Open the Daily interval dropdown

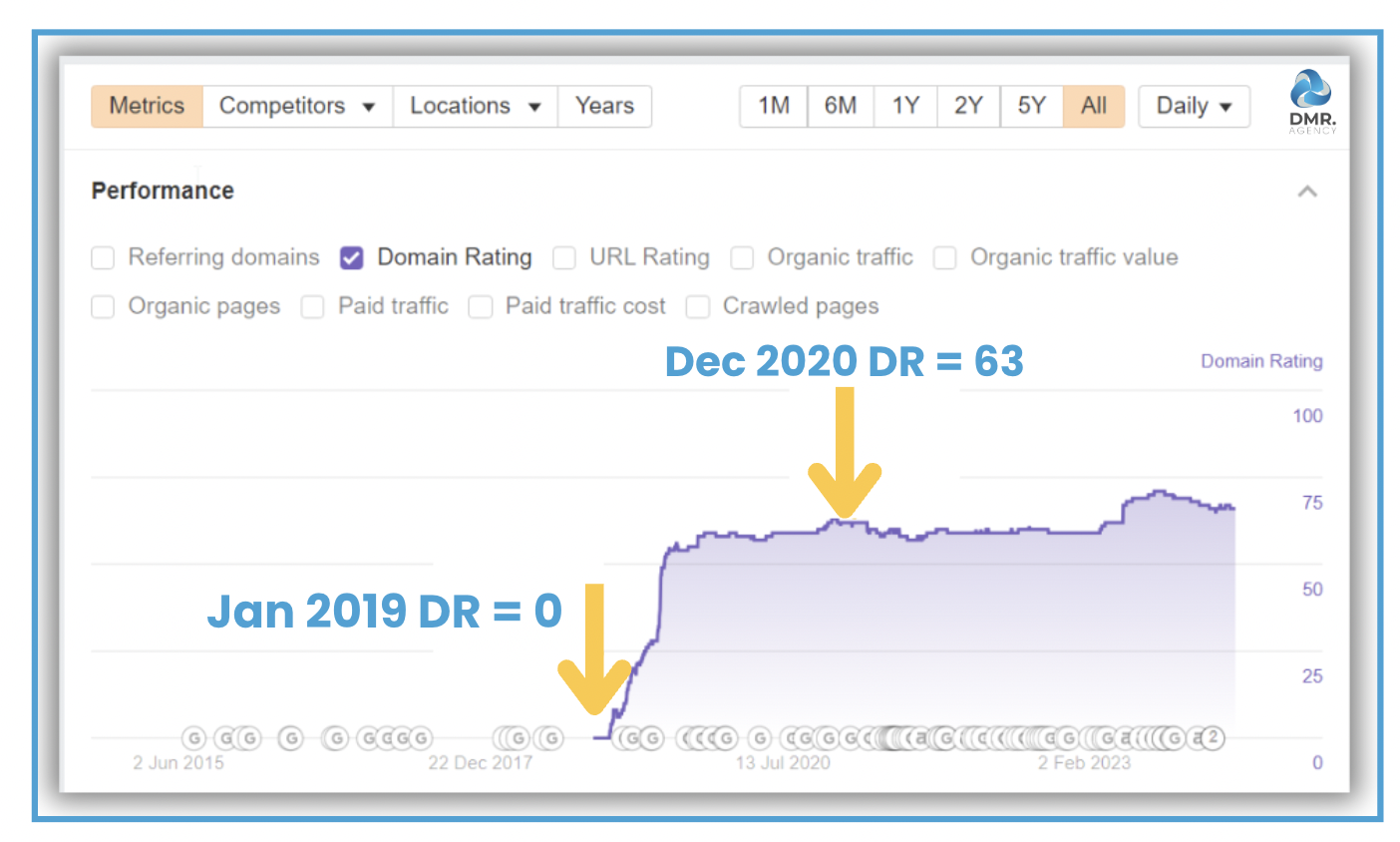pos(1194,107)
